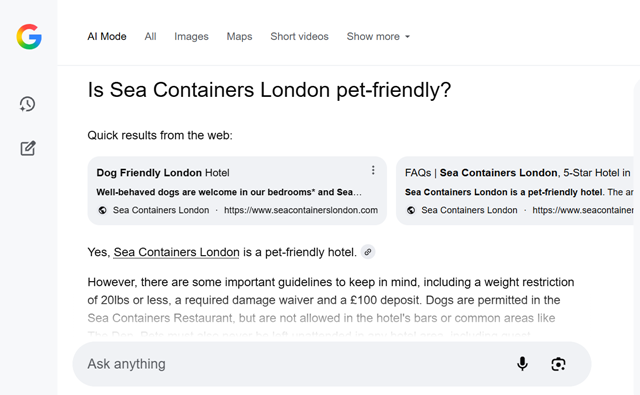Screen dimensions: 640x395
Task: Start new search with pencil icon
Action: pos(28,148)
